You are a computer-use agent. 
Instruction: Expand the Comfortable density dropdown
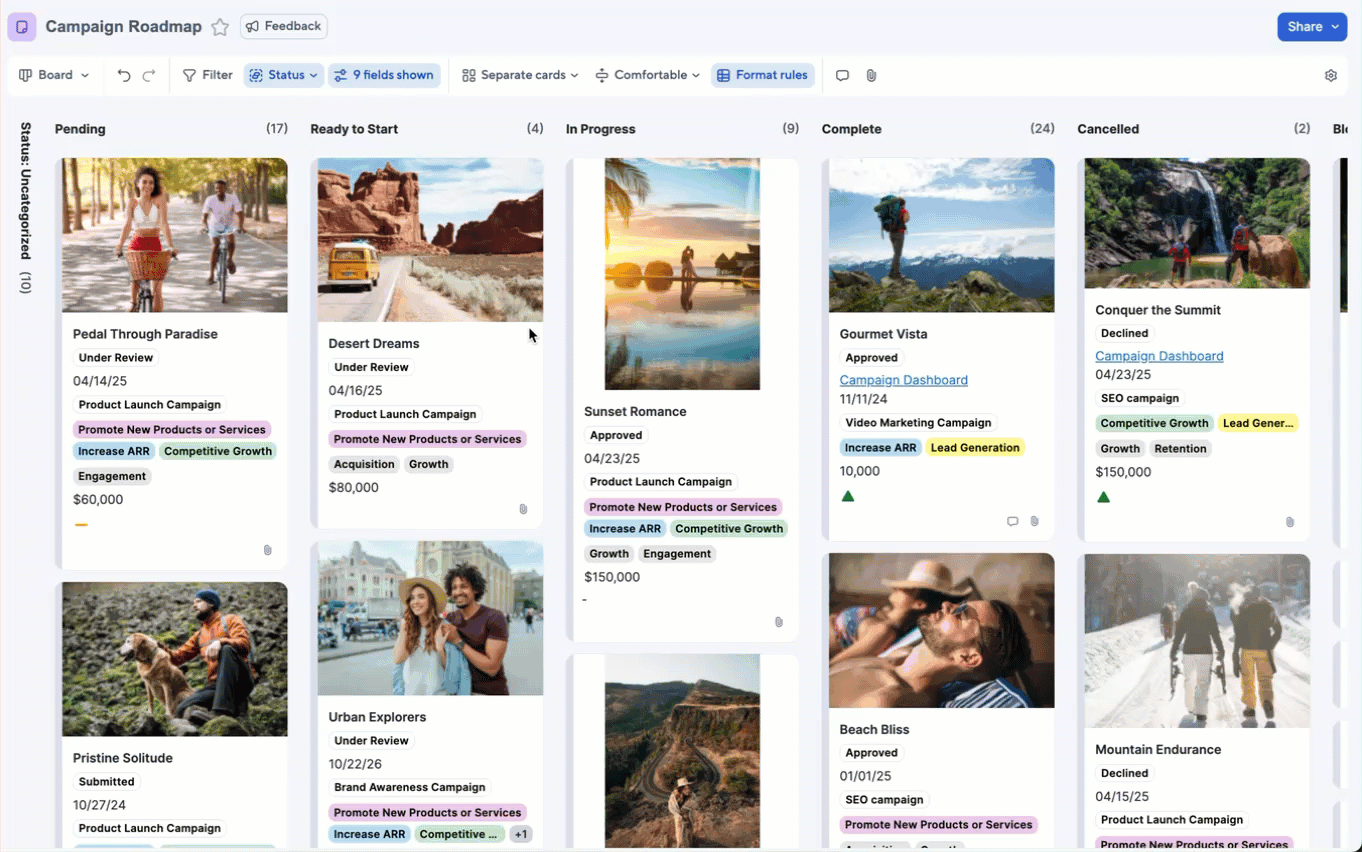(x=647, y=75)
